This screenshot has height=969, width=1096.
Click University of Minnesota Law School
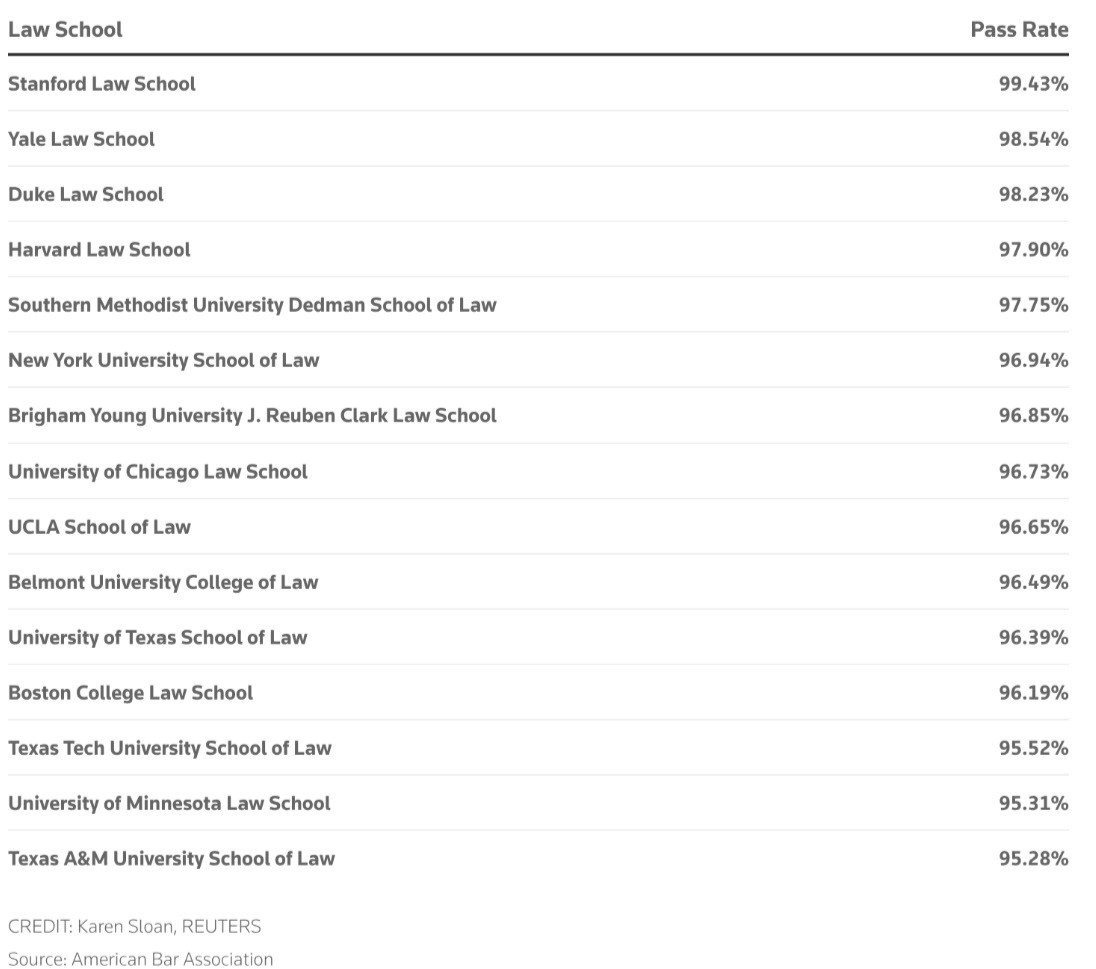[169, 803]
